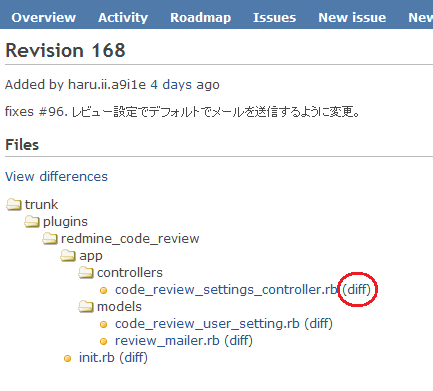Select the controllers tree label
433x391 pixels.
(x=130, y=273)
